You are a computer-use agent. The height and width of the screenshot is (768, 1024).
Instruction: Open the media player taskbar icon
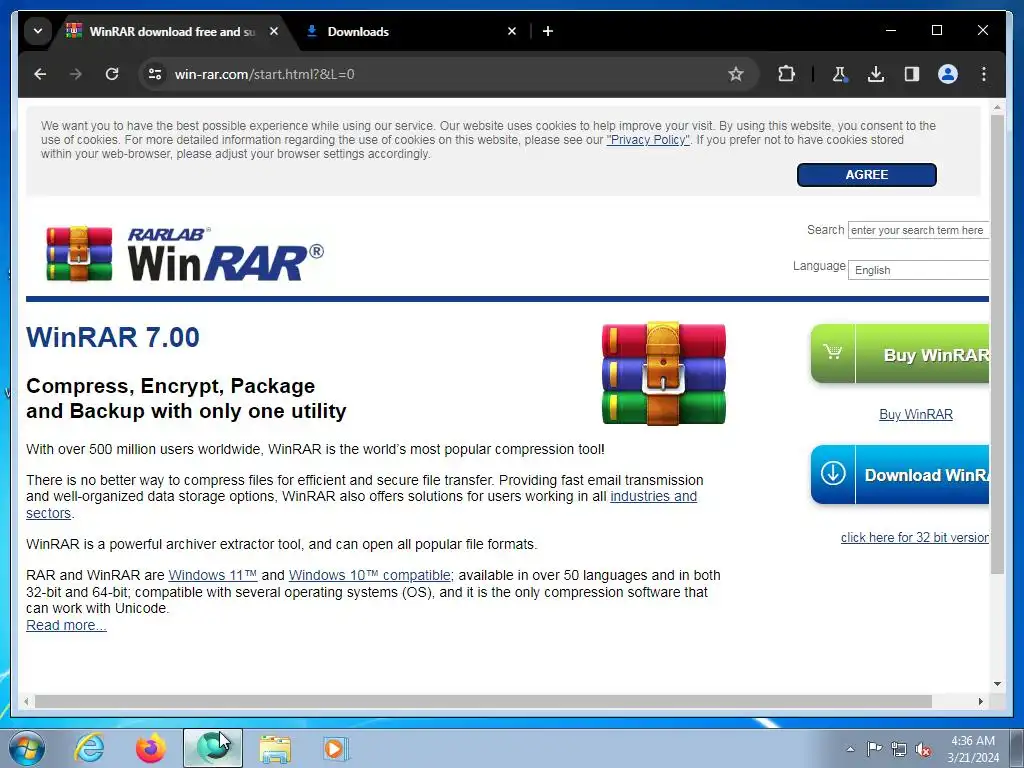(x=336, y=748)
